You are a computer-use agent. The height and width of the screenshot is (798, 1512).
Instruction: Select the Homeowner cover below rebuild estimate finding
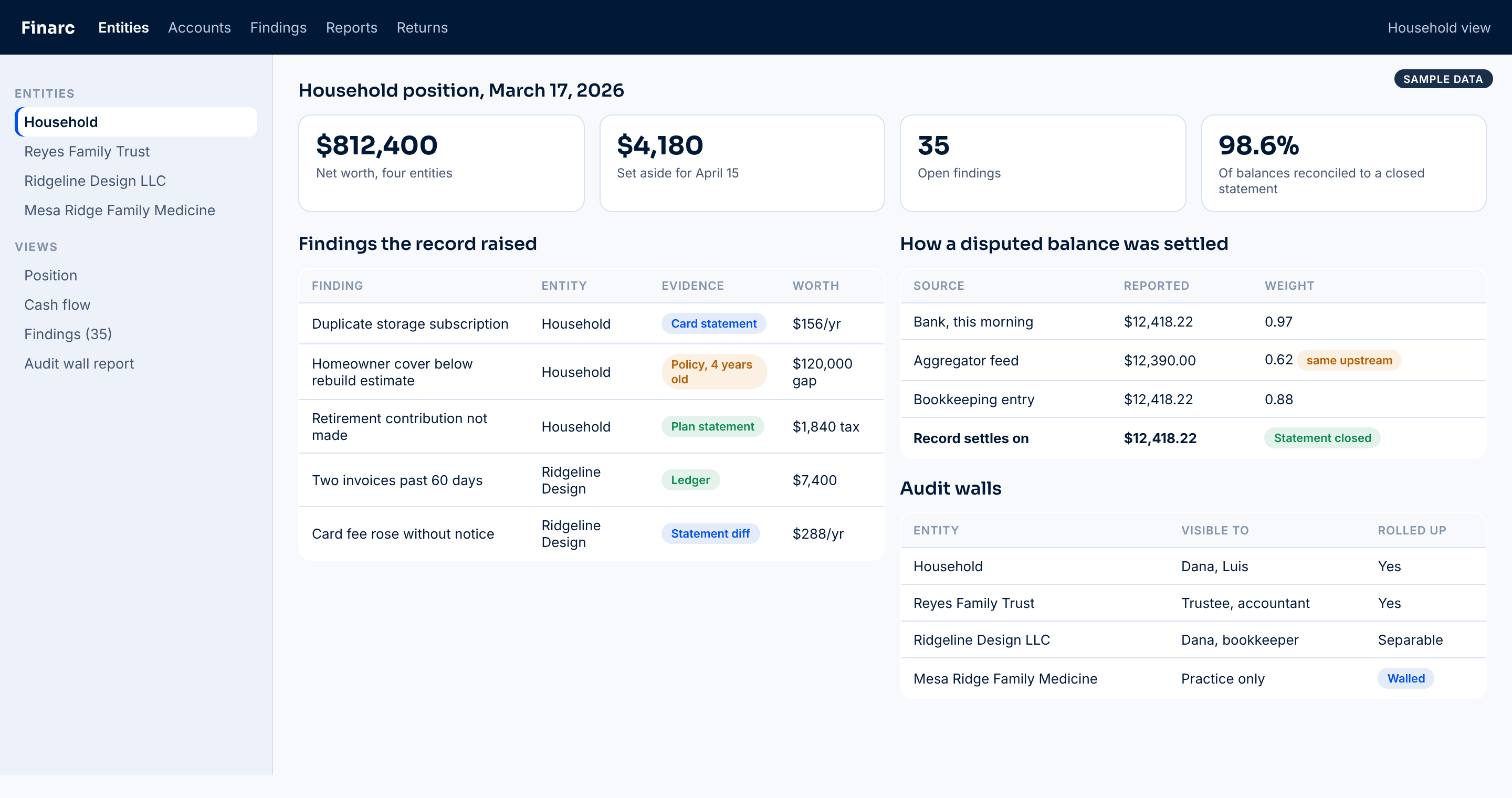(x=591, y=372)
